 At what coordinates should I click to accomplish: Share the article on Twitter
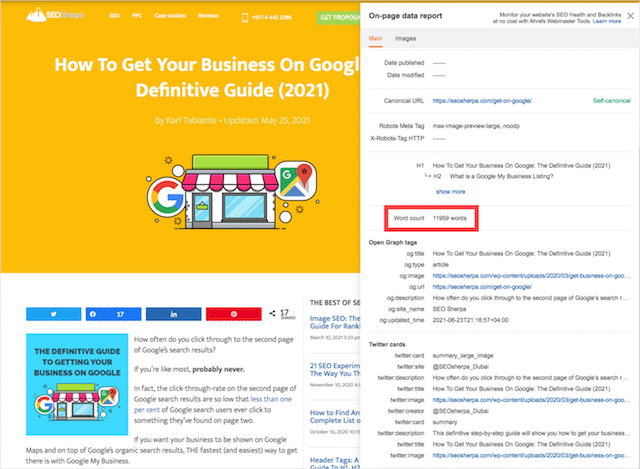click(53, 314)
